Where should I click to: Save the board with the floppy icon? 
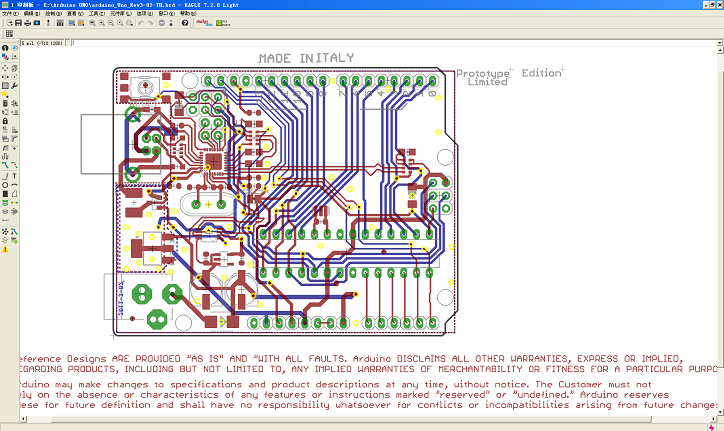(18, 23)
